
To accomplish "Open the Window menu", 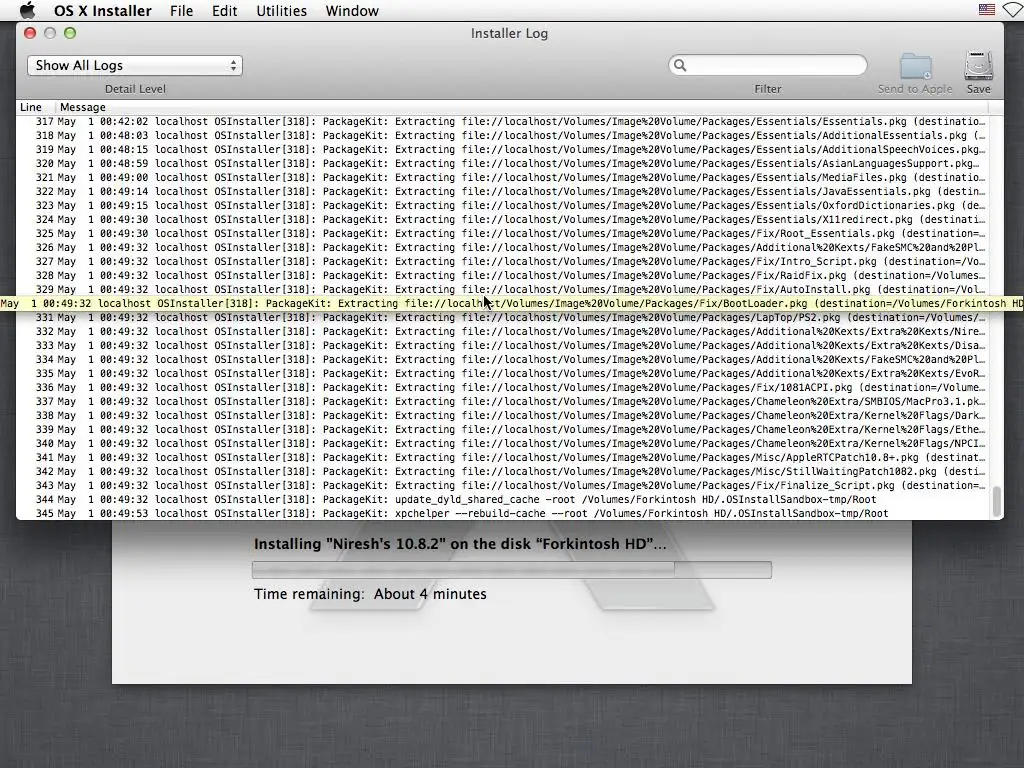I will click(x=352, y=11).
